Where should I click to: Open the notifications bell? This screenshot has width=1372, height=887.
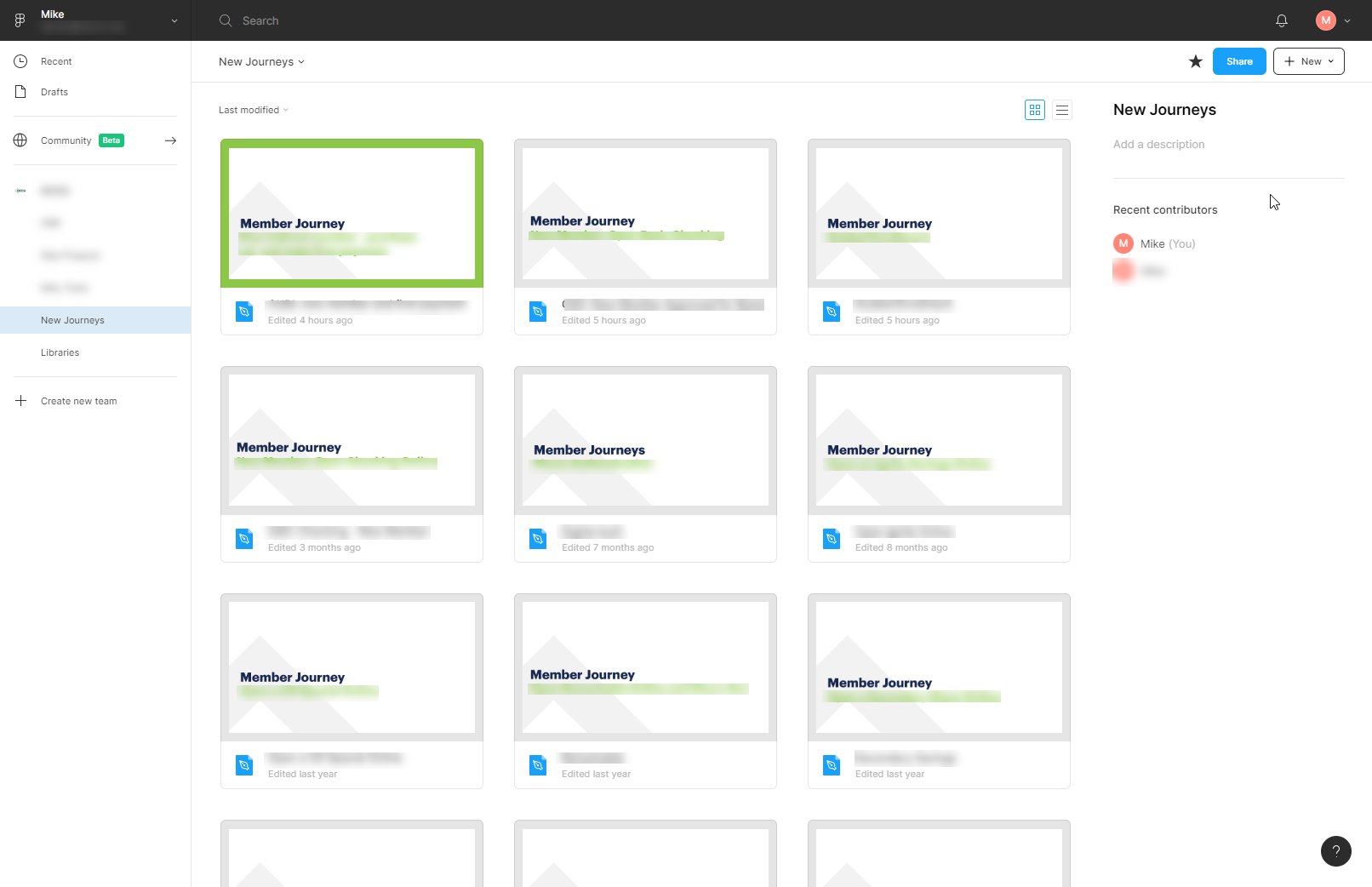click(1281, 20)
